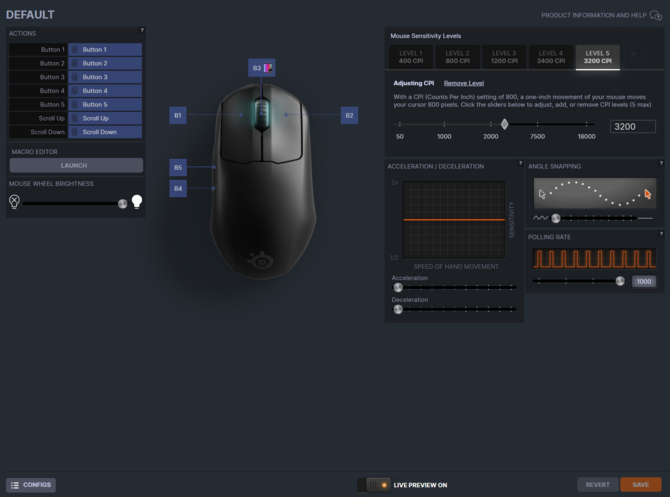Click the Revert button
Viewport: 670px width, 497px height.
point(597,485)
